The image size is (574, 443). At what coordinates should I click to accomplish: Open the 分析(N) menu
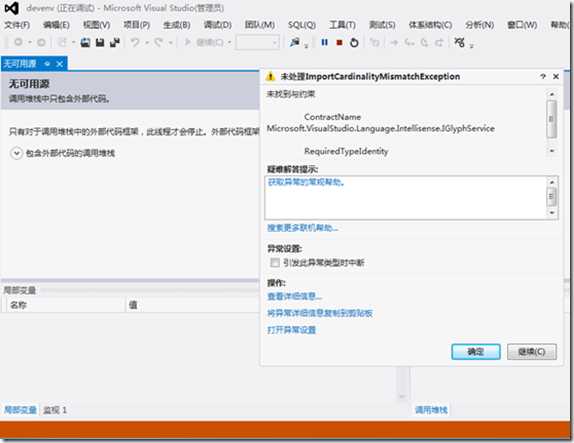click(x=479, y=25)
